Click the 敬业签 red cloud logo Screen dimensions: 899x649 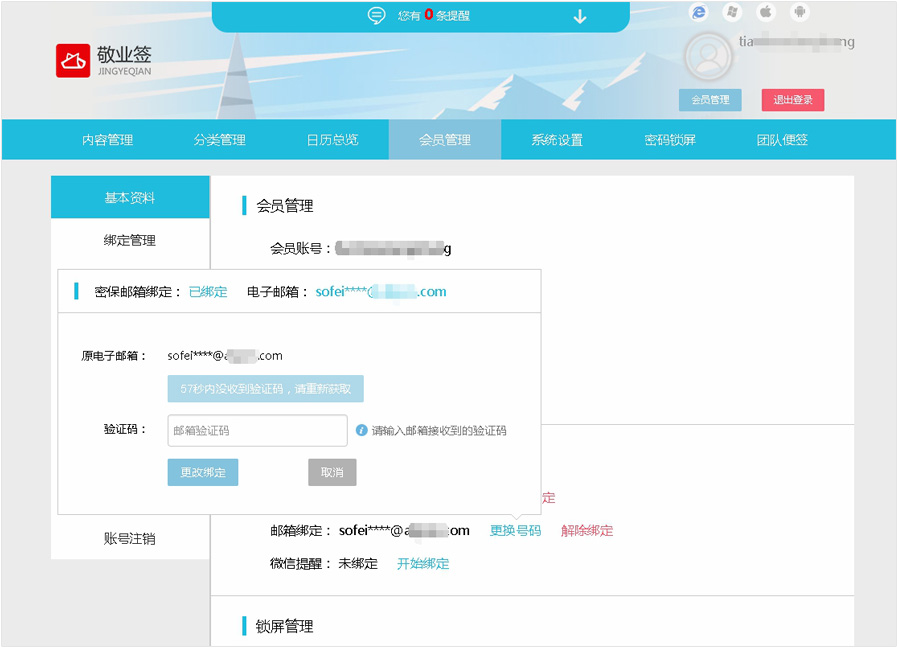[x=73, y=60]
